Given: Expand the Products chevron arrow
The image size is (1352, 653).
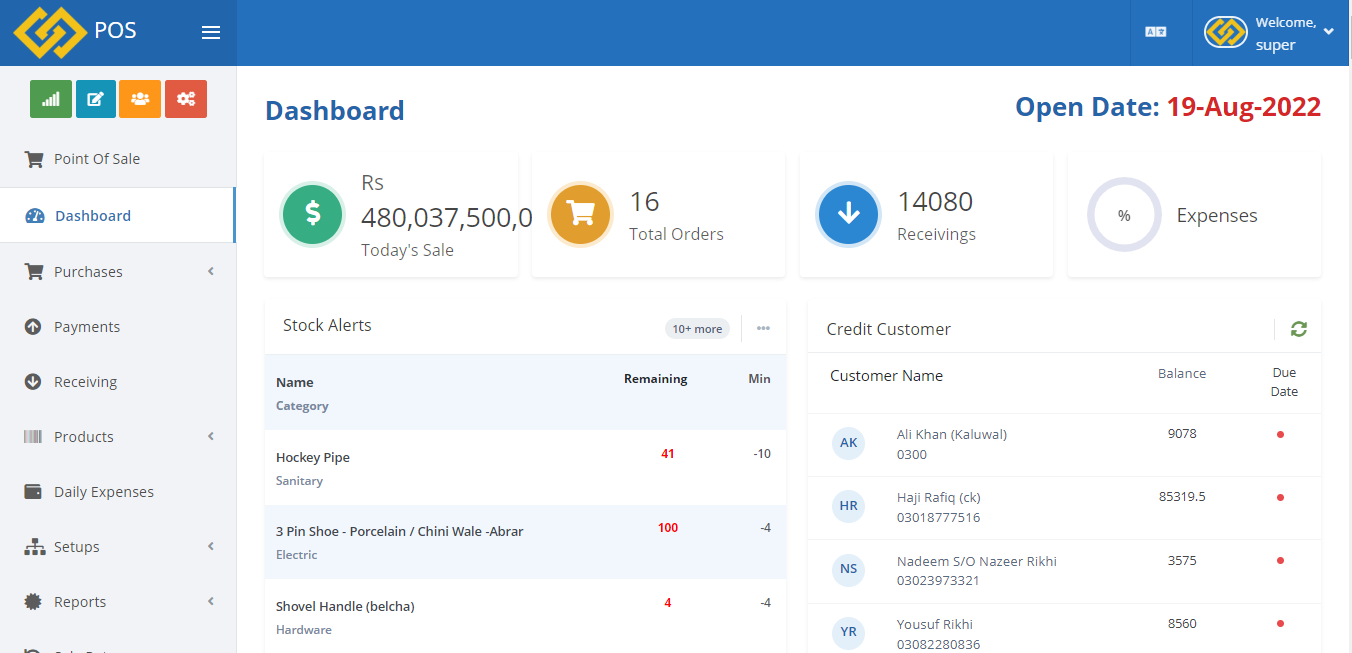Looking at the screenshot, I should click(x=211, y=436).
